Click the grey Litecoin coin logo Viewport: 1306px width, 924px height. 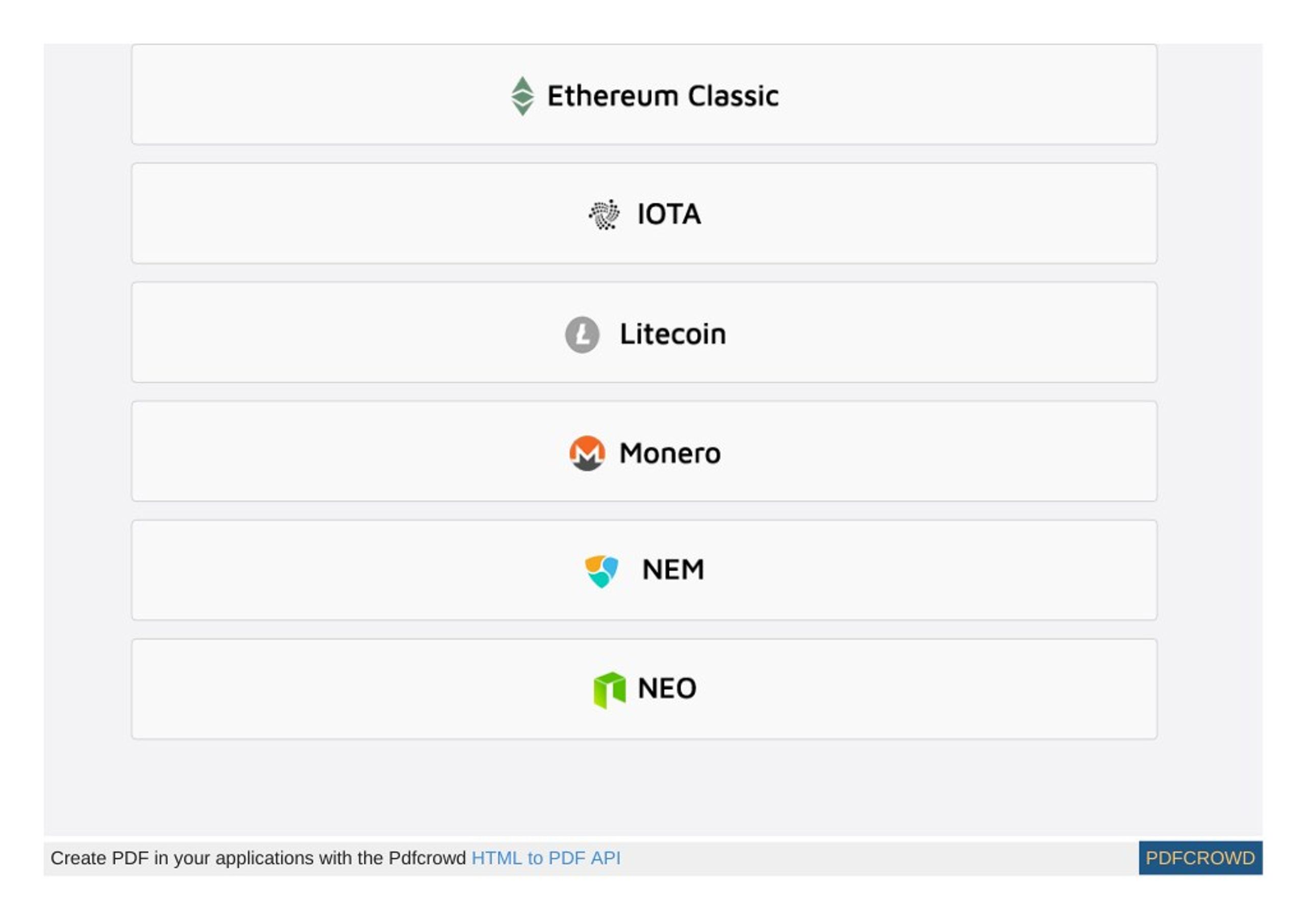[582, 335]
